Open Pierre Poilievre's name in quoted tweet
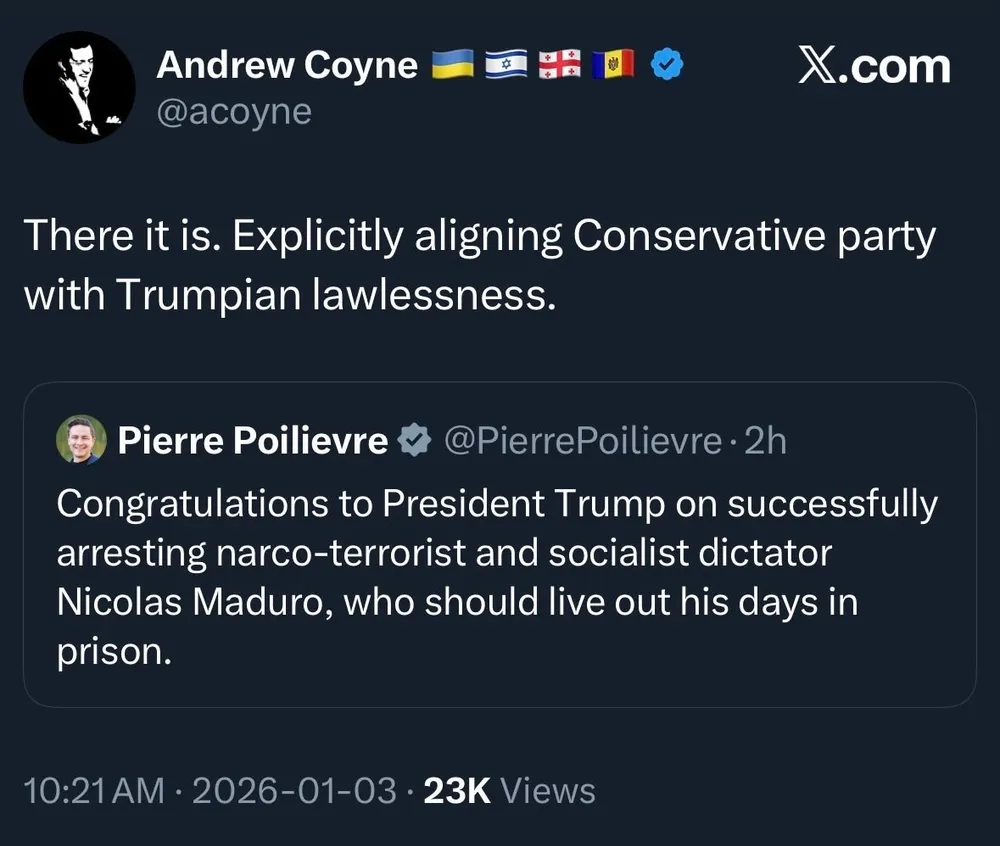The width and height of the screenshot is (1000, 846). pyautogui.click(x=253, y=440)
